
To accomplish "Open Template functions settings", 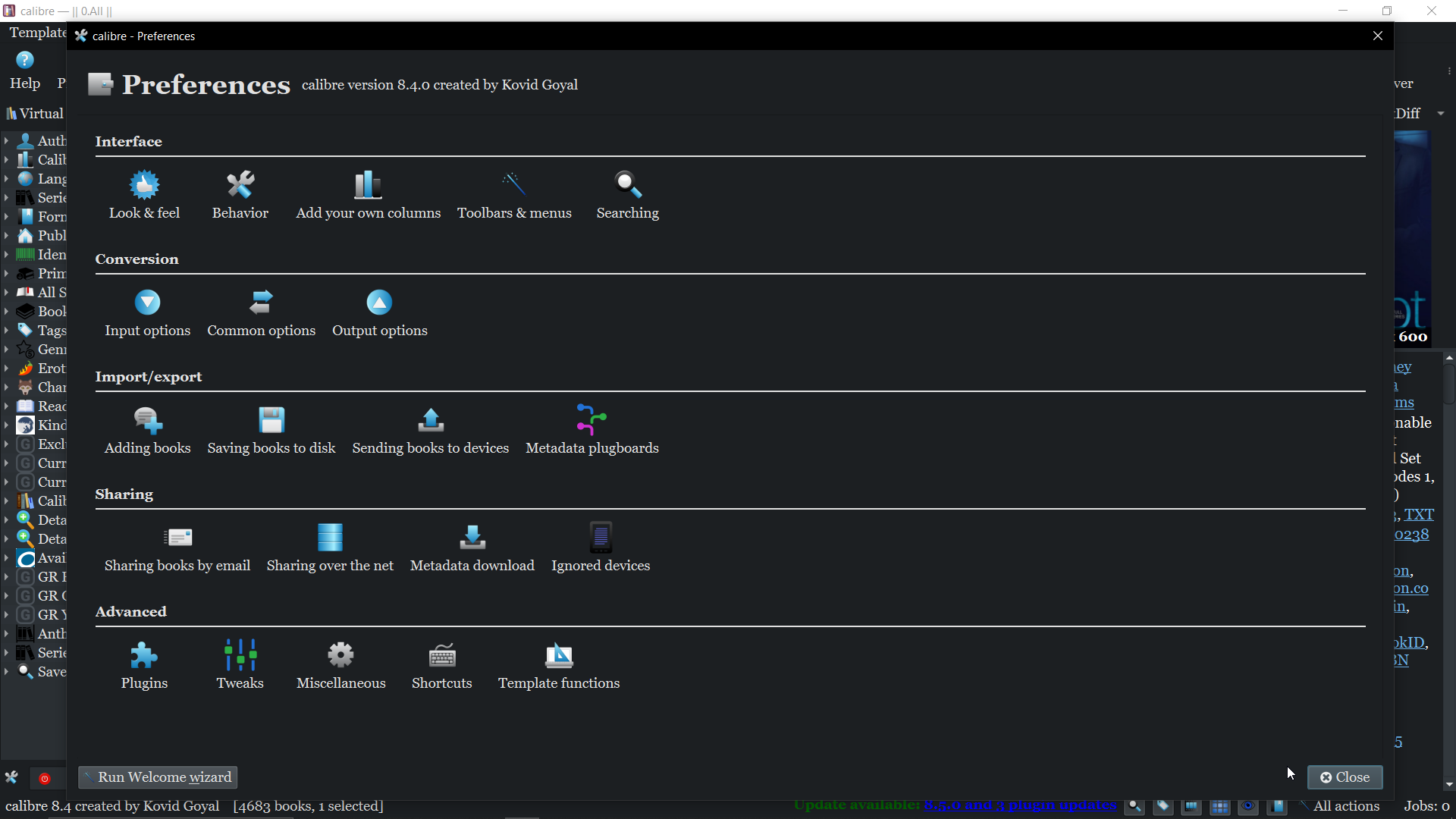I will (559, 666).
